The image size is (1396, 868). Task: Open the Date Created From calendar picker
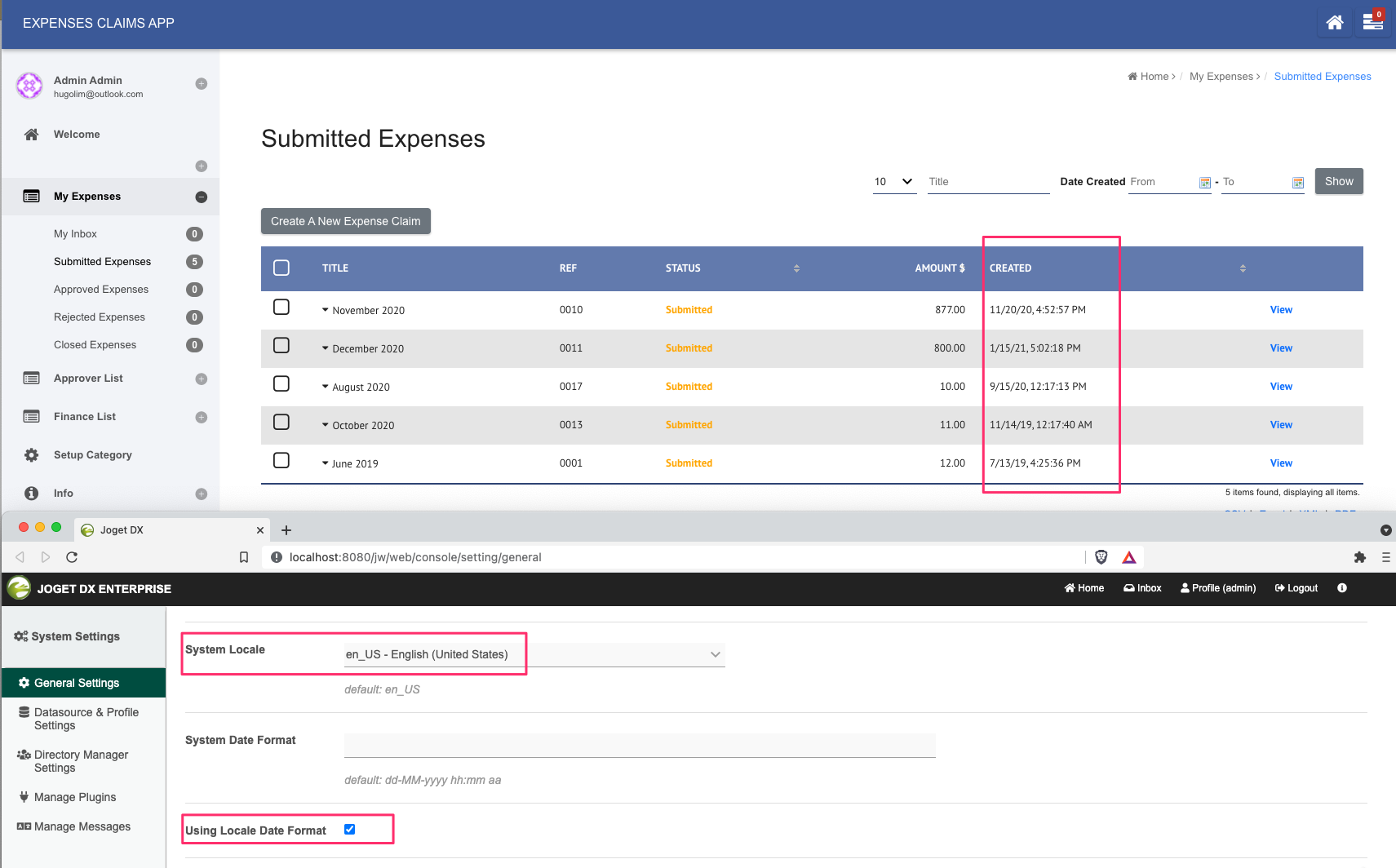(1204, 183)
